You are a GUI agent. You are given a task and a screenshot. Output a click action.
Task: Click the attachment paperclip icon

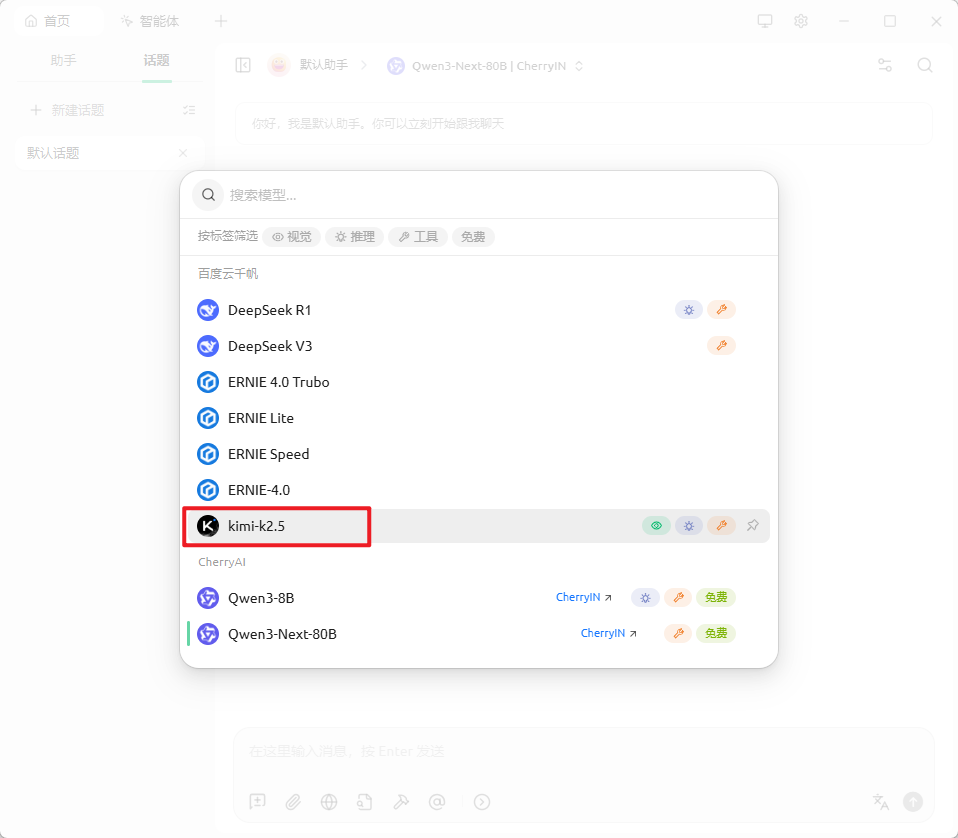click(293, 801)
